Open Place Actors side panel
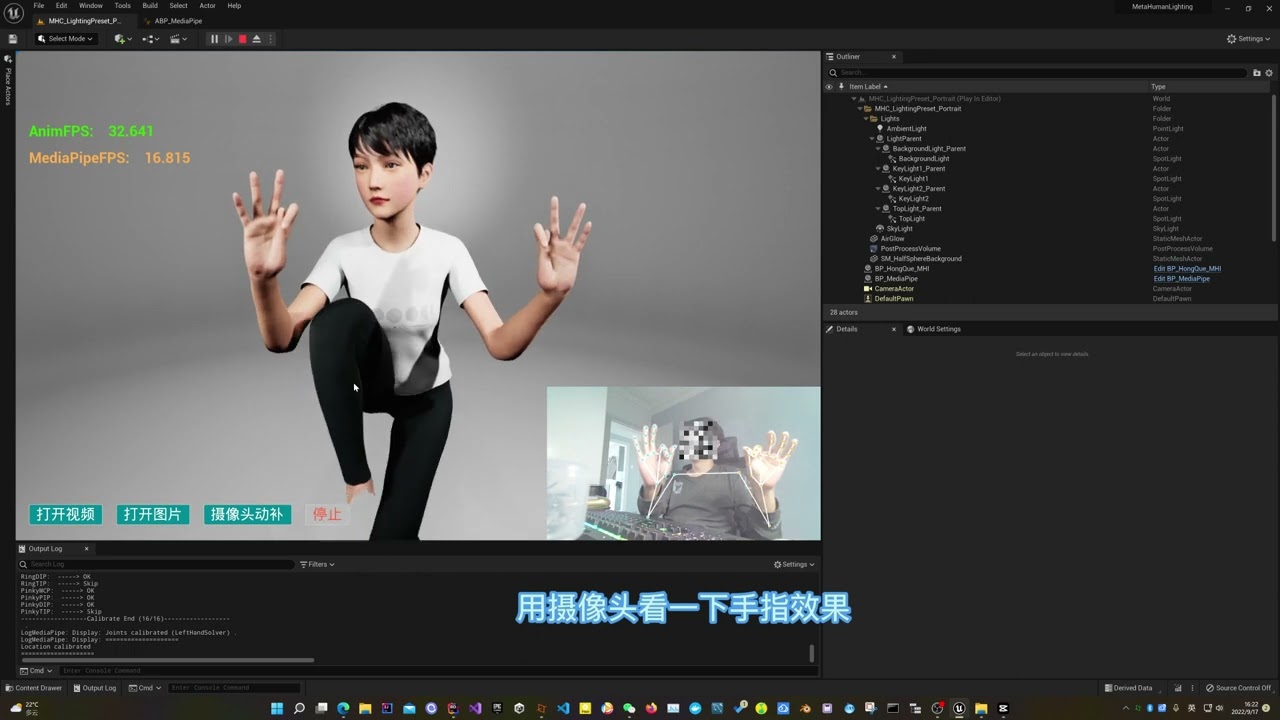 tap(8, 82)
